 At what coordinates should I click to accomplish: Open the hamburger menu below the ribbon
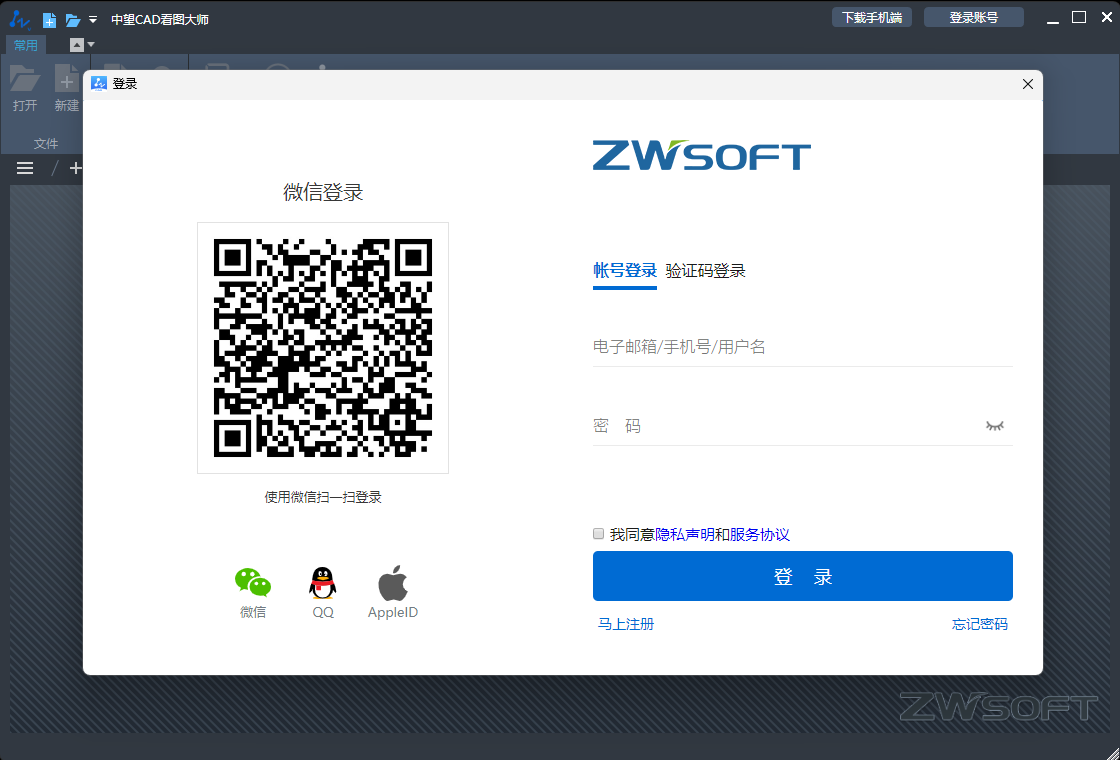(25, 168)
